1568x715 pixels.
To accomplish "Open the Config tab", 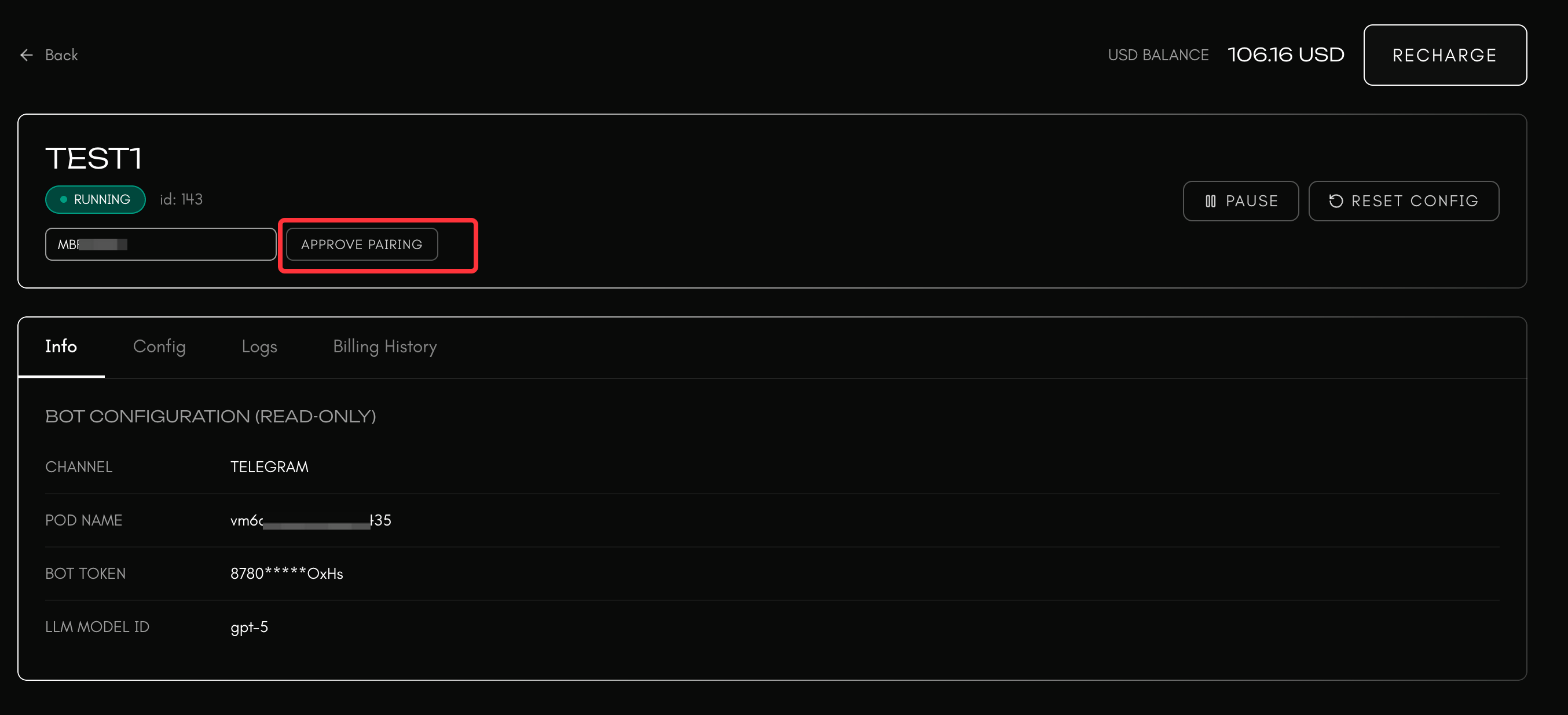I will (159, 346).
